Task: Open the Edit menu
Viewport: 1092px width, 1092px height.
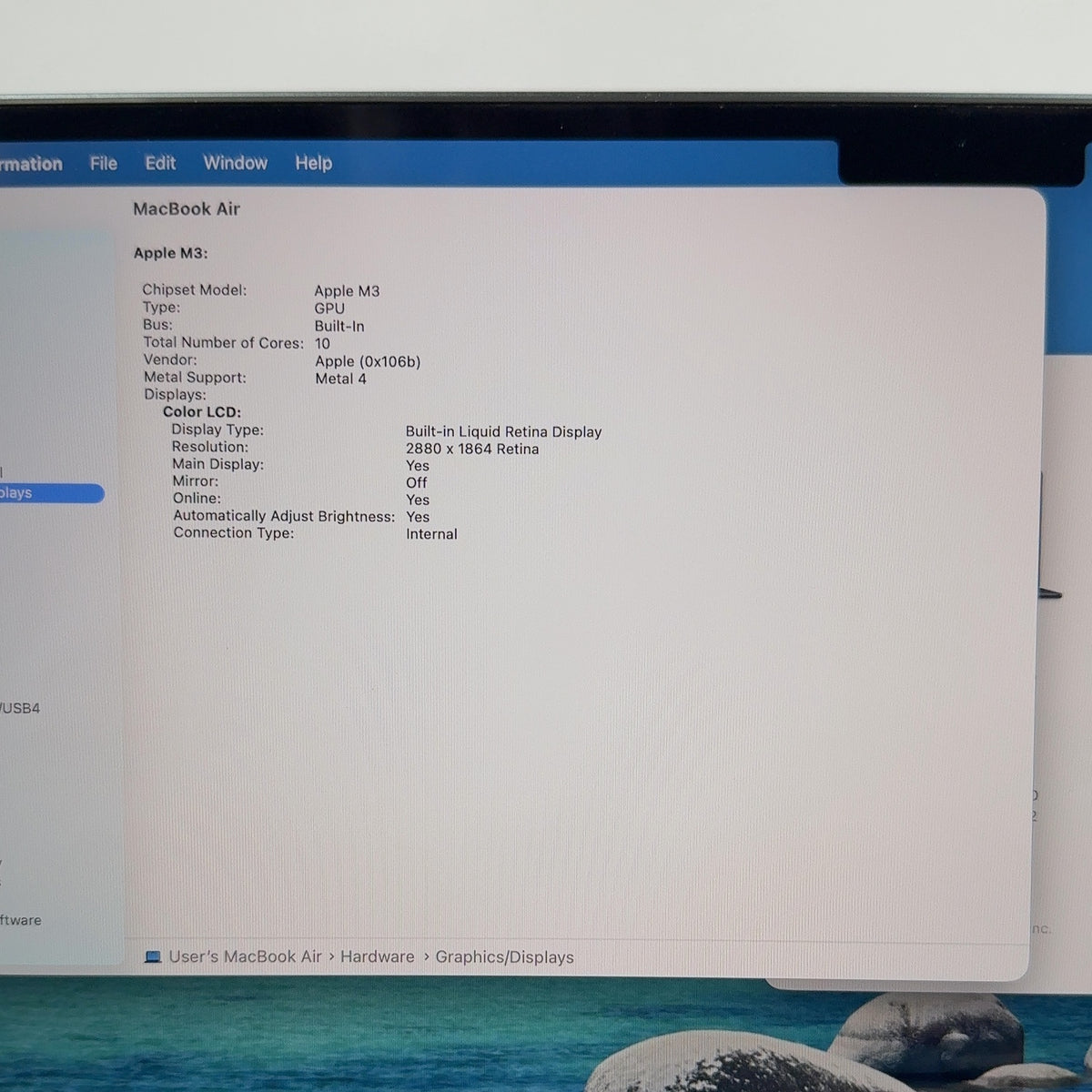Action: [160, 163]
